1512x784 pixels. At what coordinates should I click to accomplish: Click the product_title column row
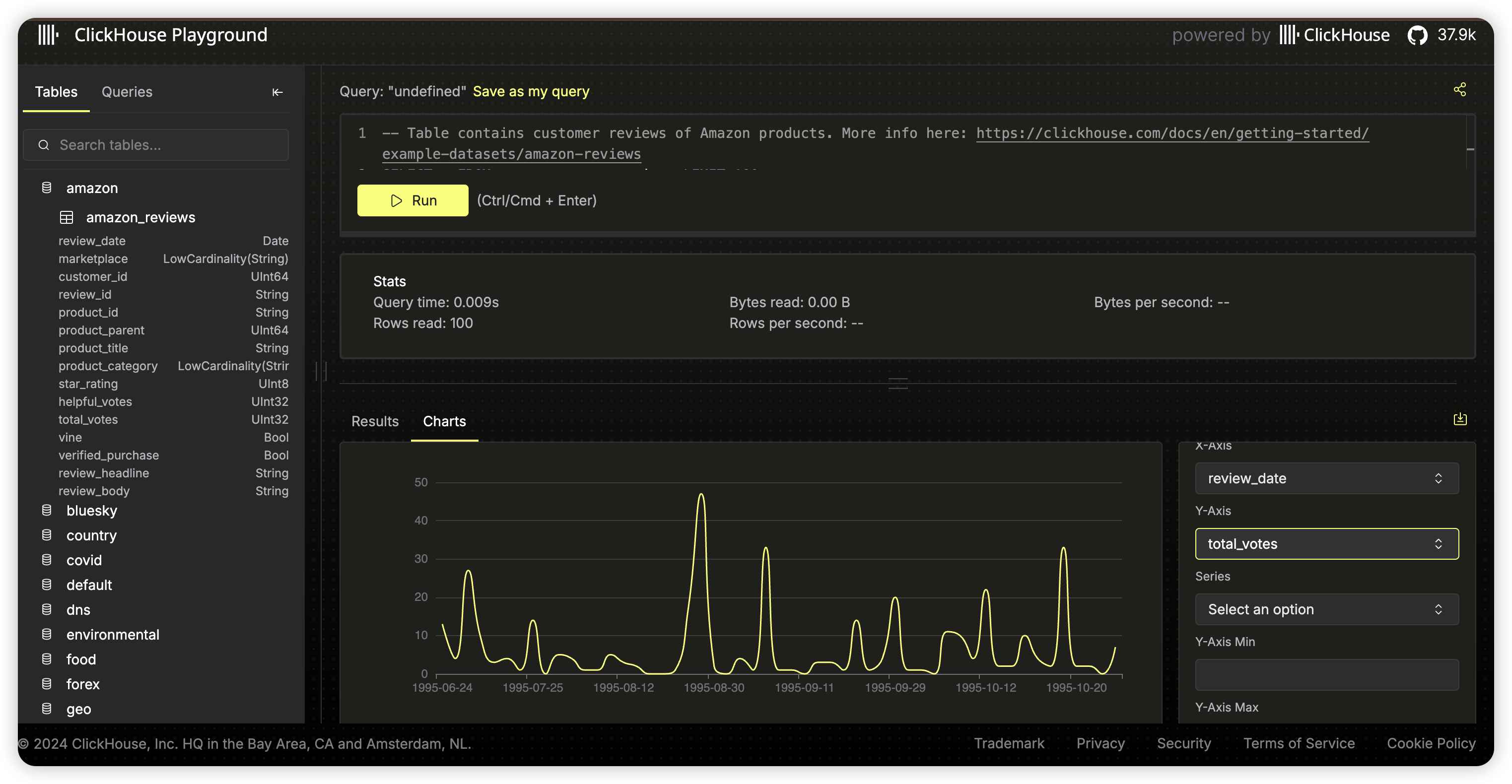pos(173,348)
